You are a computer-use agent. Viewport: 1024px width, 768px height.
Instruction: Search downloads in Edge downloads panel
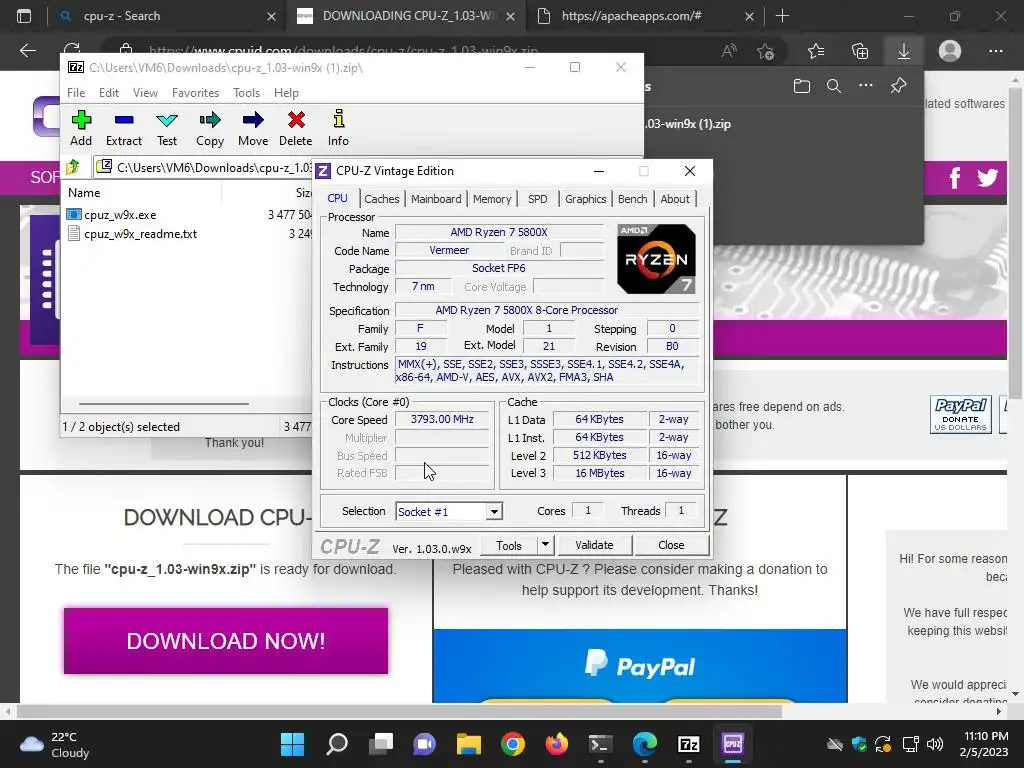[x=834, y=86]
